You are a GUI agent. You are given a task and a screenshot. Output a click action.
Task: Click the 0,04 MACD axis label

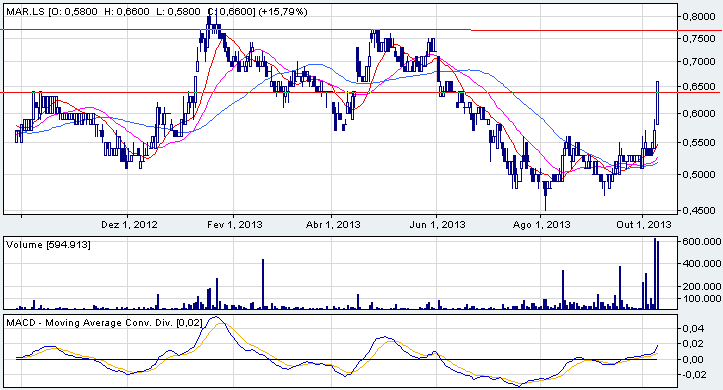[693, 329]
